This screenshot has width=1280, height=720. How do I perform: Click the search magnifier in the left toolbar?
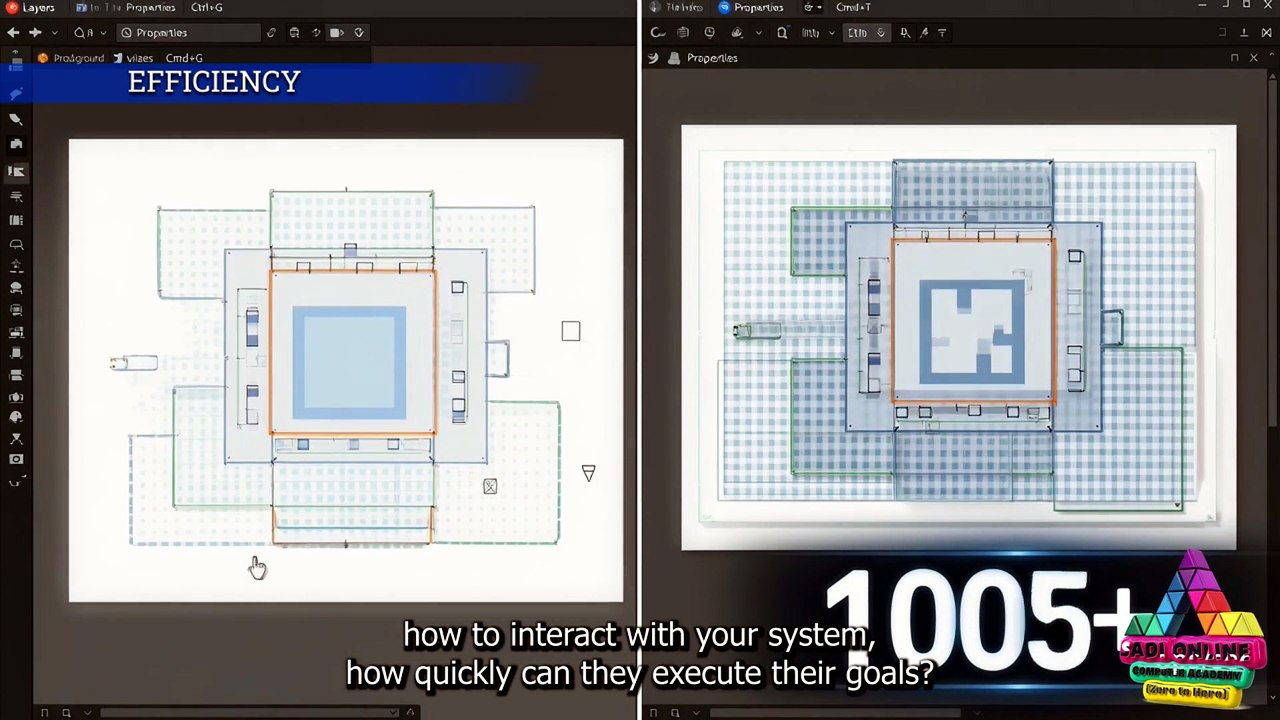click(x=79, y=33)
